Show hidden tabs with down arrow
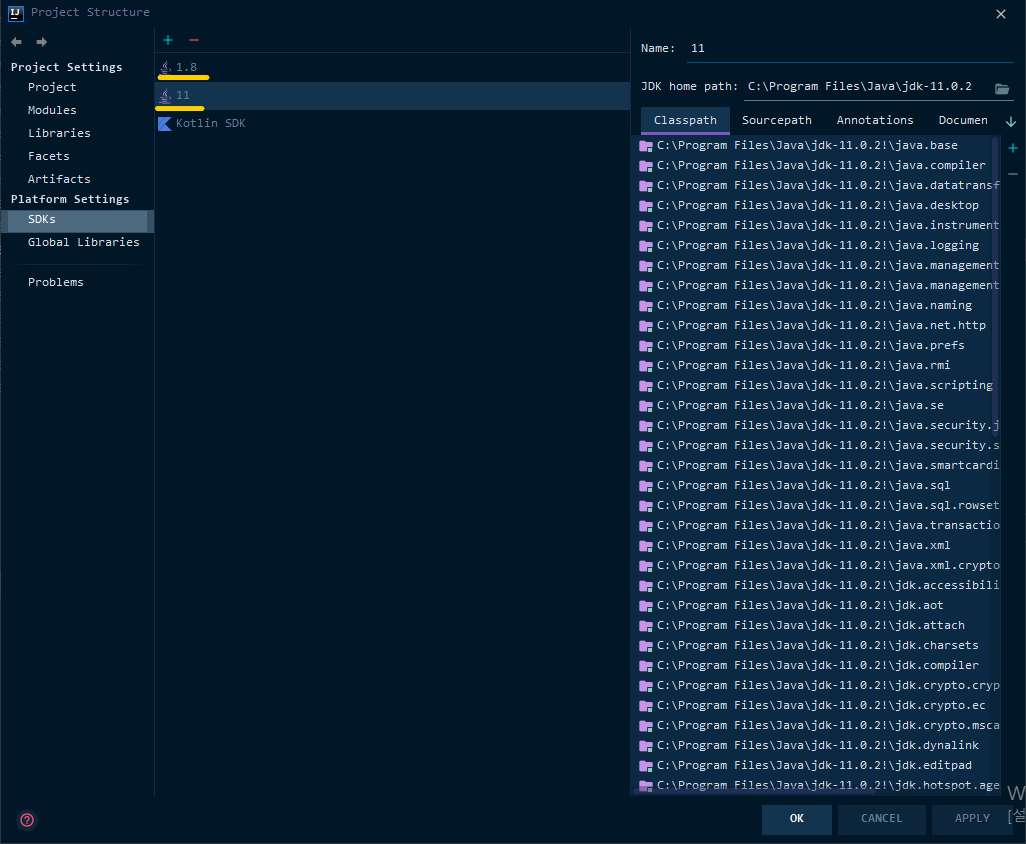 1011,121
